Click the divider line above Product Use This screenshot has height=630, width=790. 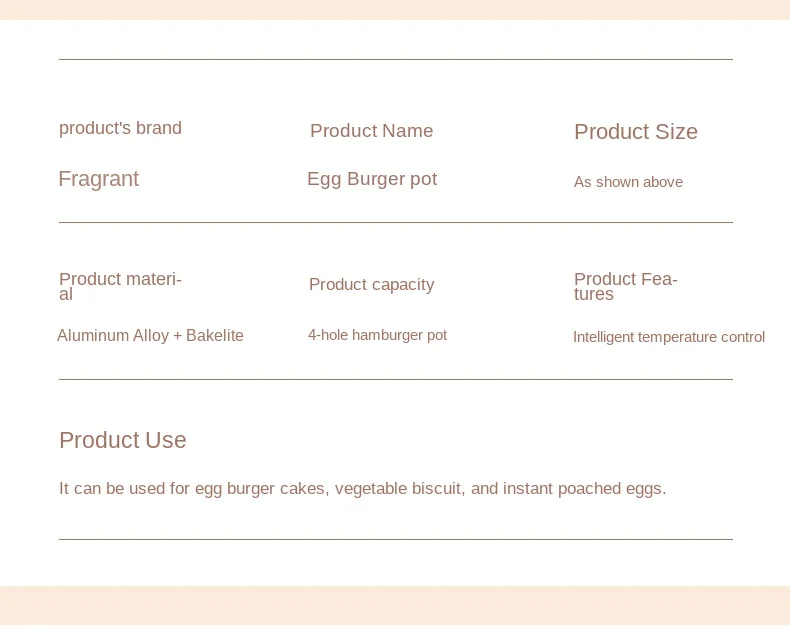point(396,380)
